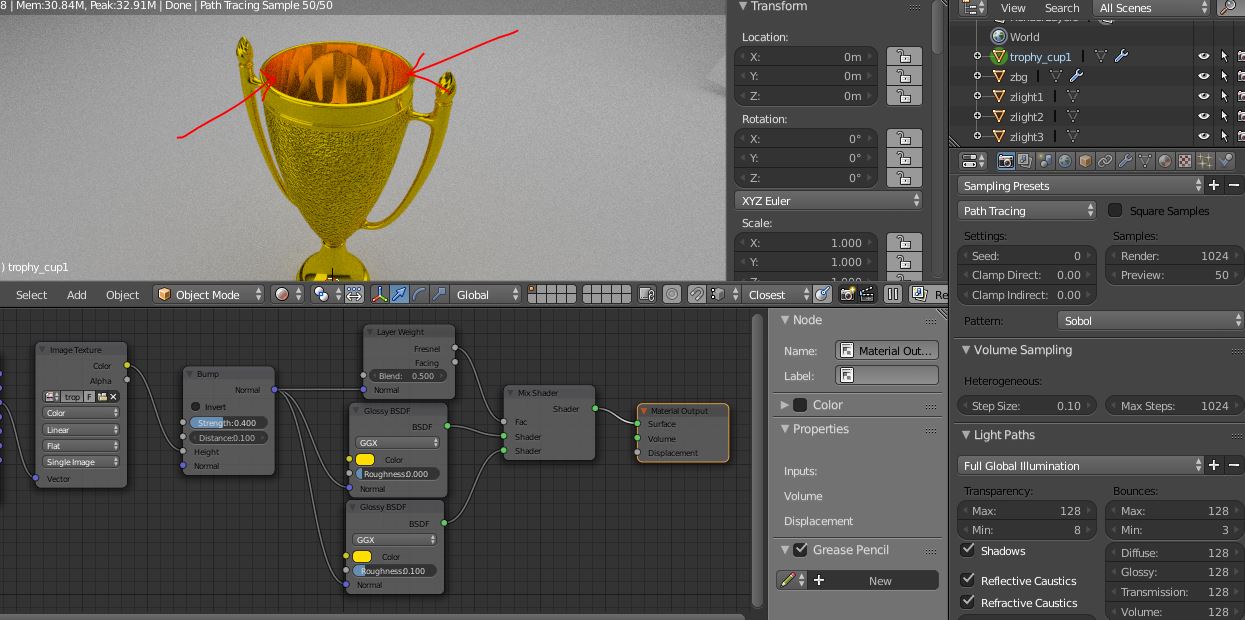This screenshot has height=620, width=1245.
Task: Open the Physics properties tab
Action: pos(1226,161)
